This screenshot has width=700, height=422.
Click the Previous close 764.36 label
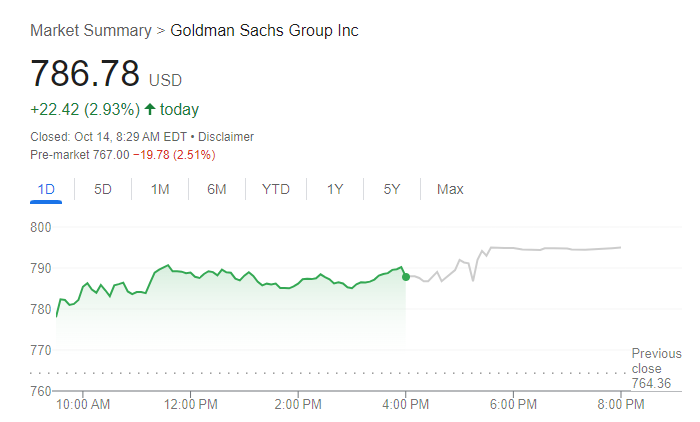[x=656, y=368]
